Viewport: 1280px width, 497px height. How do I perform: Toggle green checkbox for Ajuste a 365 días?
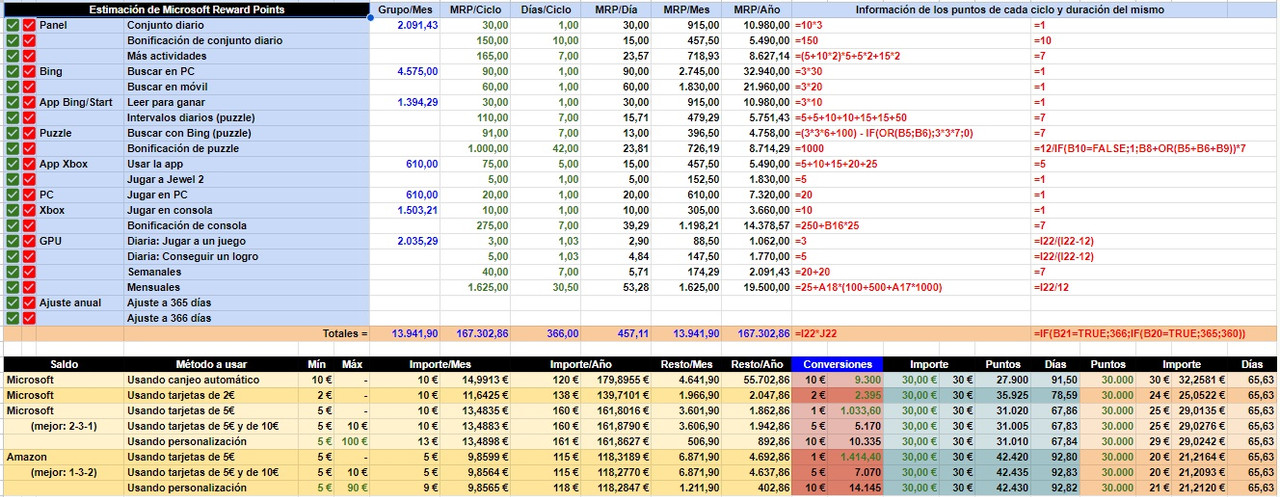click(12, 302)
